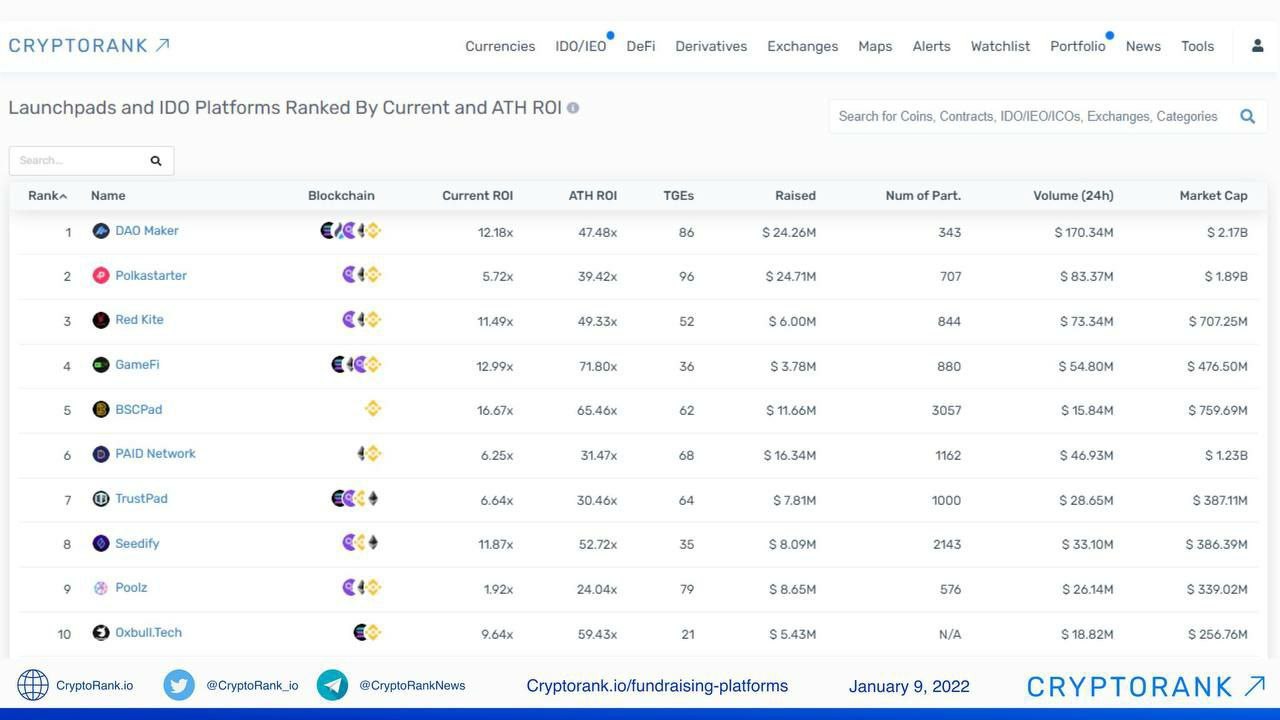Open the Currencies menu

500,46
